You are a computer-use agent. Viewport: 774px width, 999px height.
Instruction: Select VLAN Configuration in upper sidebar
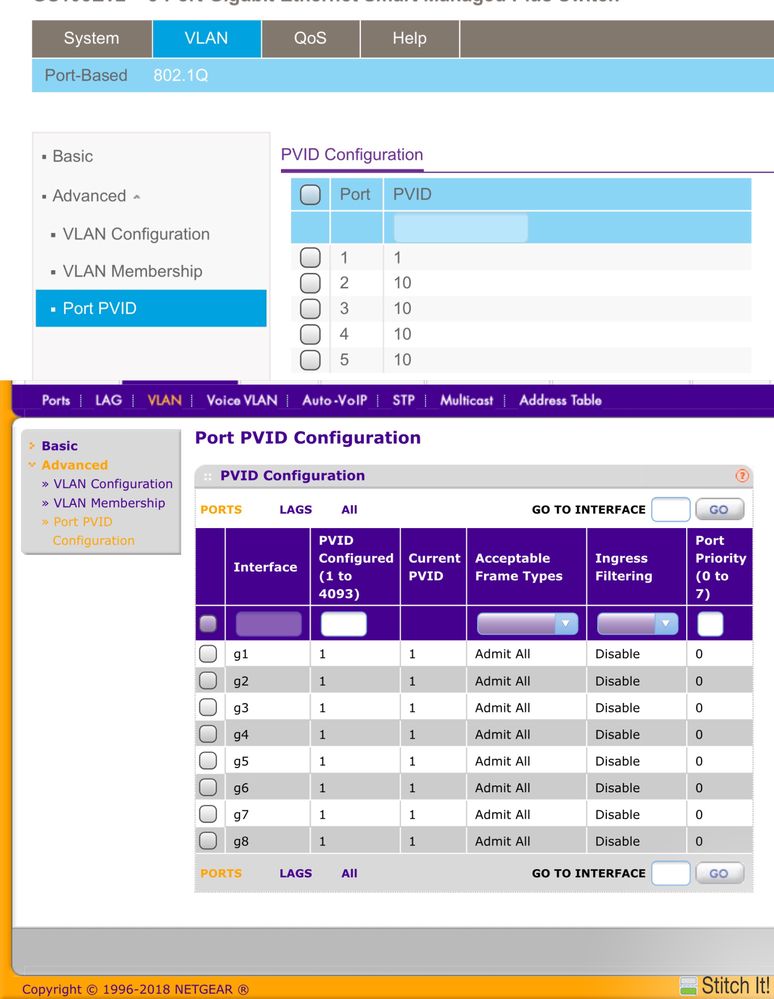point(136,234)
